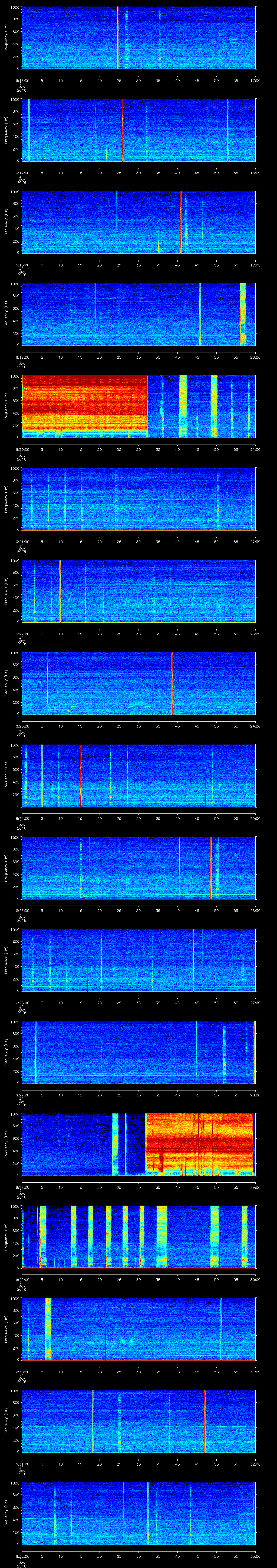Select the spectrogram panel starting at 6:26:00

click(x=138, y=960)
